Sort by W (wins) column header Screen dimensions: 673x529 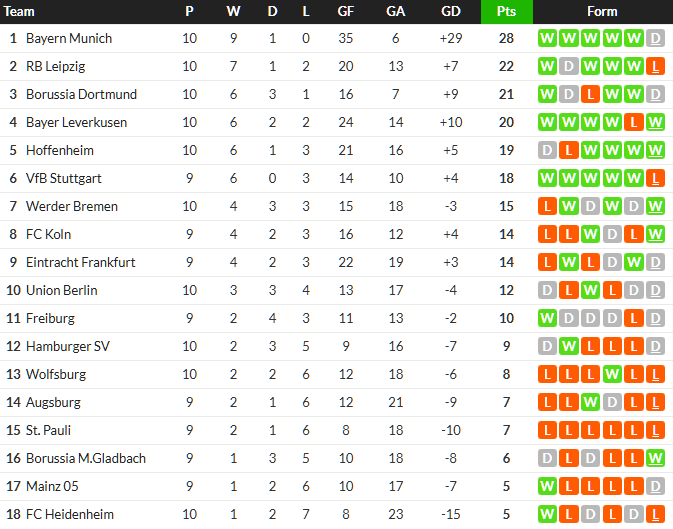tap(233, 12)
